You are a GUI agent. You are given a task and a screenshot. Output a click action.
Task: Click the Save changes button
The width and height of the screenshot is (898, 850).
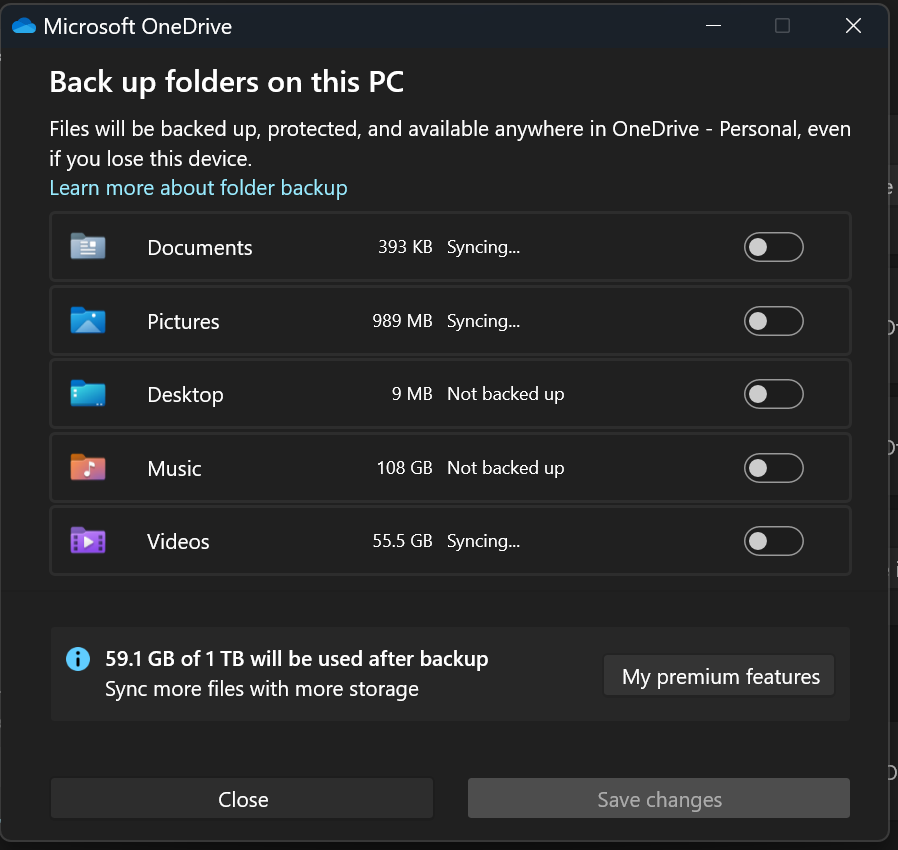coord(658,798)
